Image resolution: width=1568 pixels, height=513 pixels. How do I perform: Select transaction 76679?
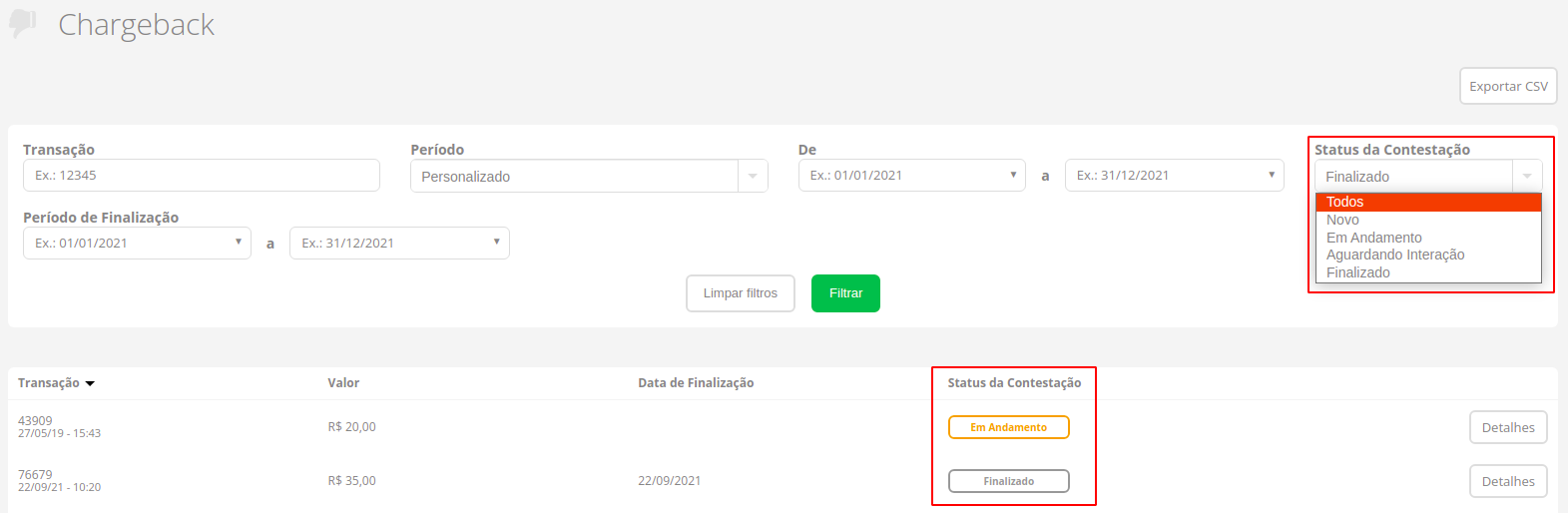tap(35, 474)
